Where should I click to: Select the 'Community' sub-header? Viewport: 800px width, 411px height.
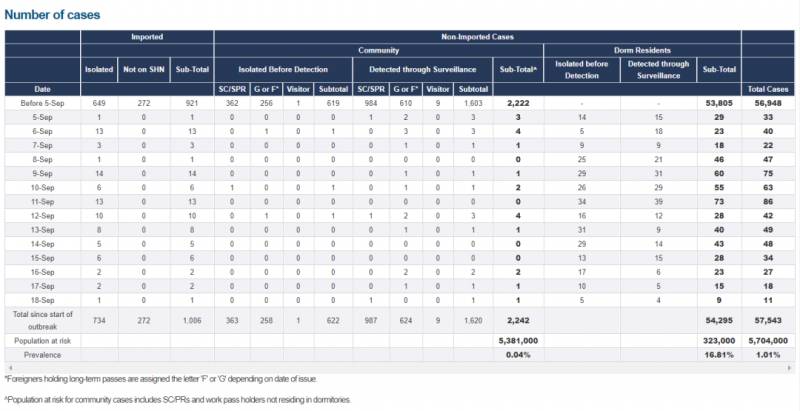379,49
